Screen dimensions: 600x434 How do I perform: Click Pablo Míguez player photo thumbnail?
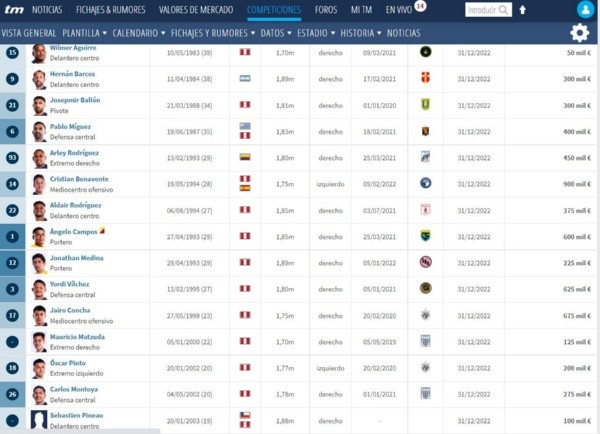[x=39, y=131]
